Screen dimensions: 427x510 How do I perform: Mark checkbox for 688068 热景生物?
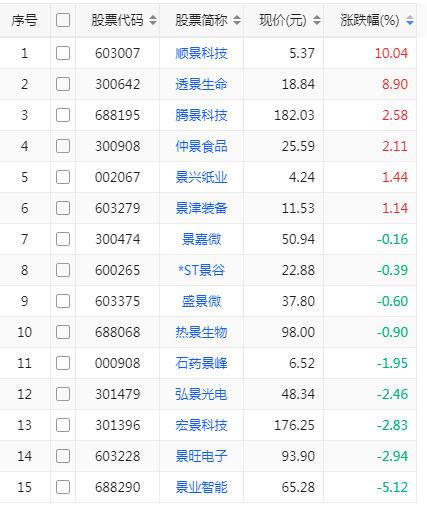63,332
